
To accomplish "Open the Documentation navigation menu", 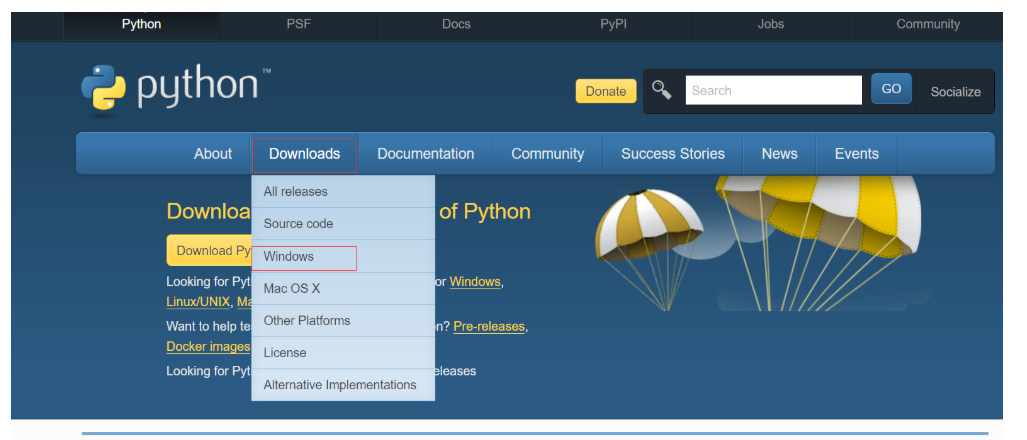I will [426, 154].
